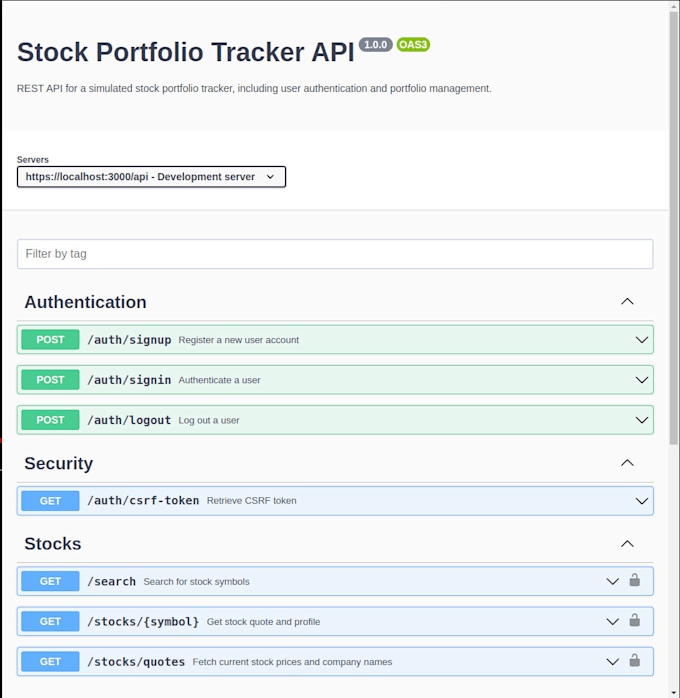Click the lock icon on /stocks/{symbol} row
680x698 pixels.
click(x=635, y=620)
